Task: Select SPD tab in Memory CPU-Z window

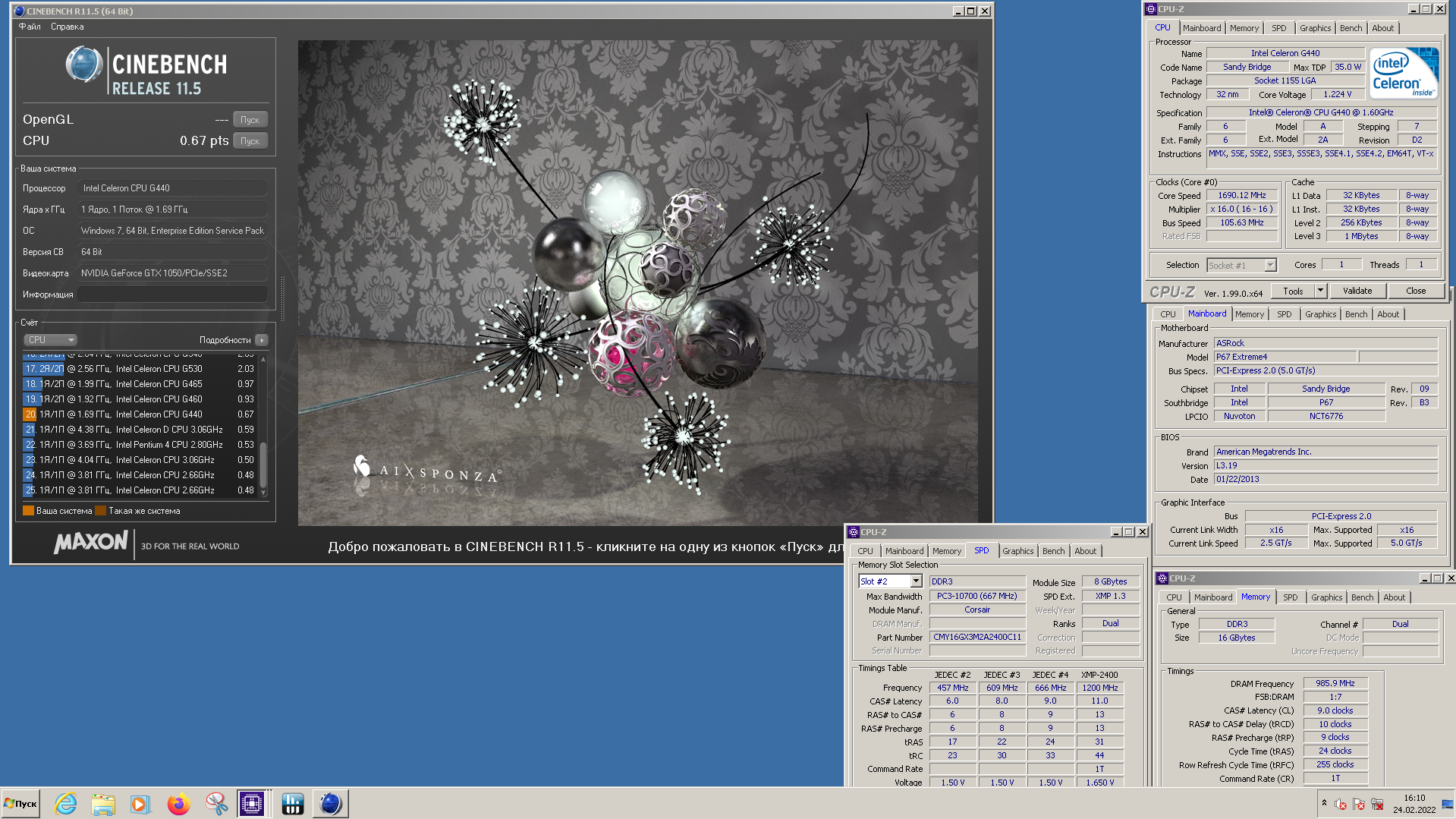Action: [1290, 597]
